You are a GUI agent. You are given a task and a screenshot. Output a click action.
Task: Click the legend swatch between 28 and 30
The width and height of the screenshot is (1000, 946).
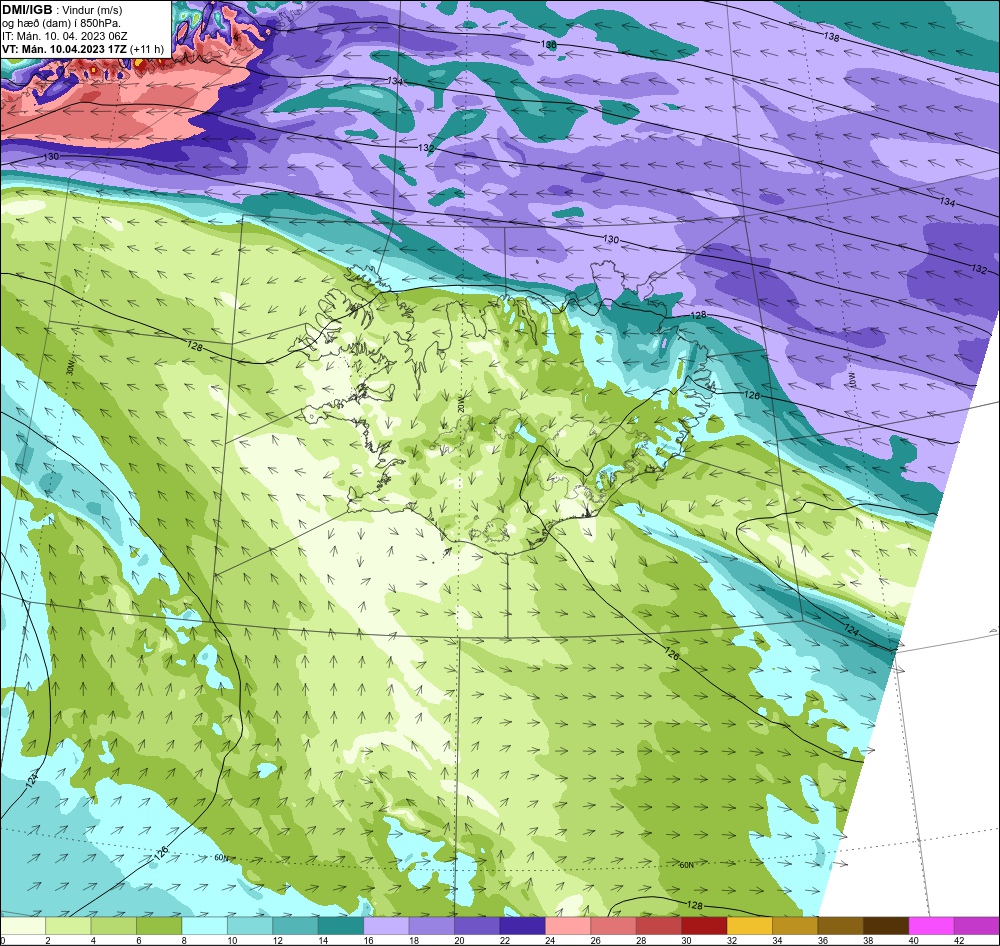(x=659, y=925)
